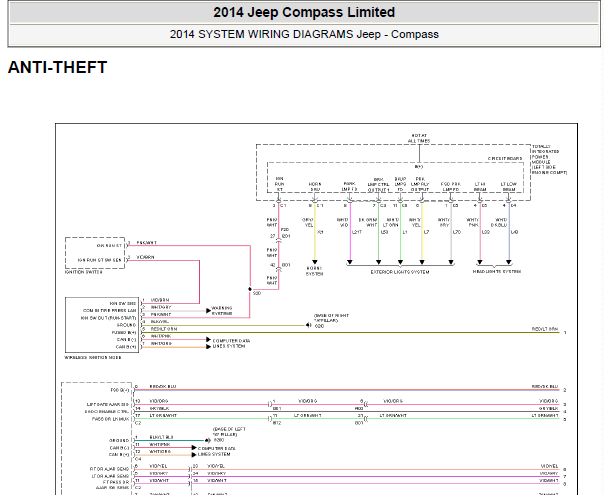
Task: Click the lower 'COMPUTER DATA LINES SYSTEM' label
Action: click(x=216, y=451)
